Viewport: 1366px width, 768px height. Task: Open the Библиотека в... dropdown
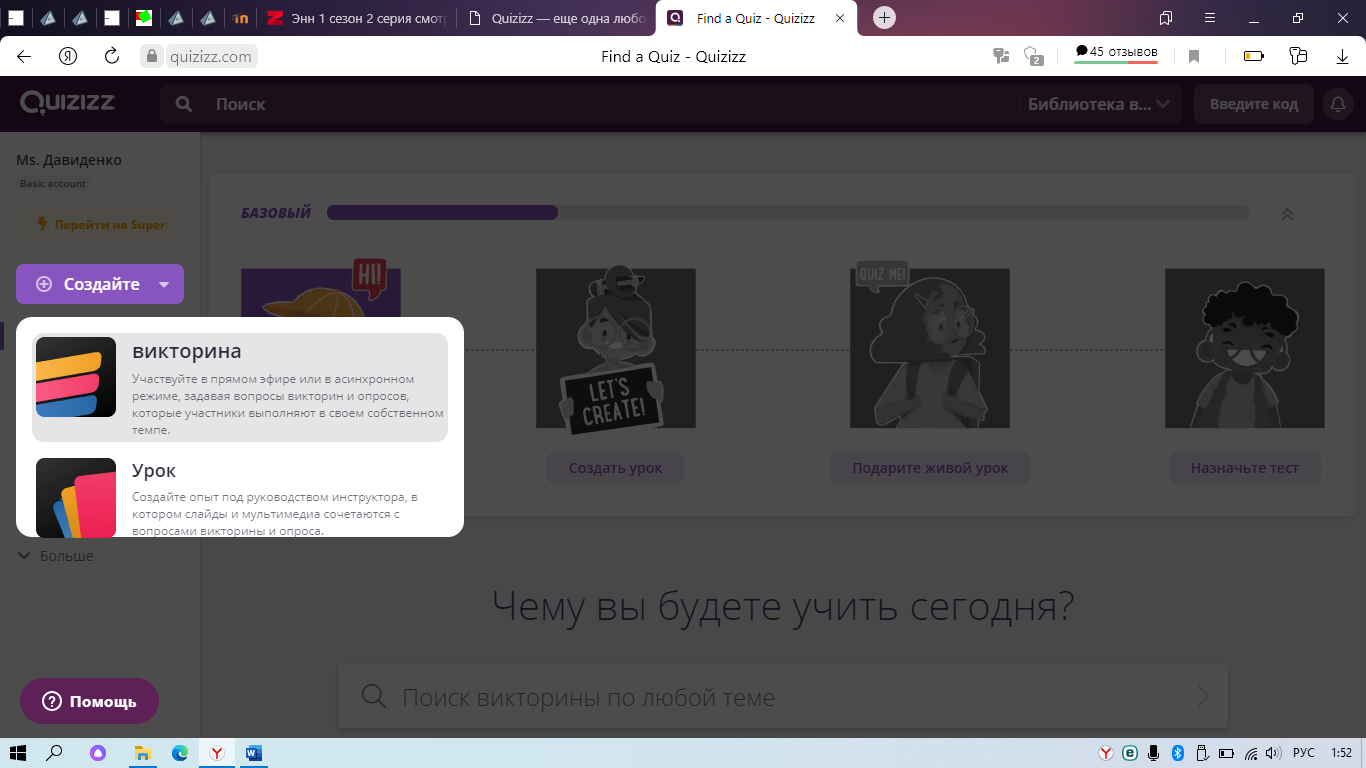[1100, 104]
